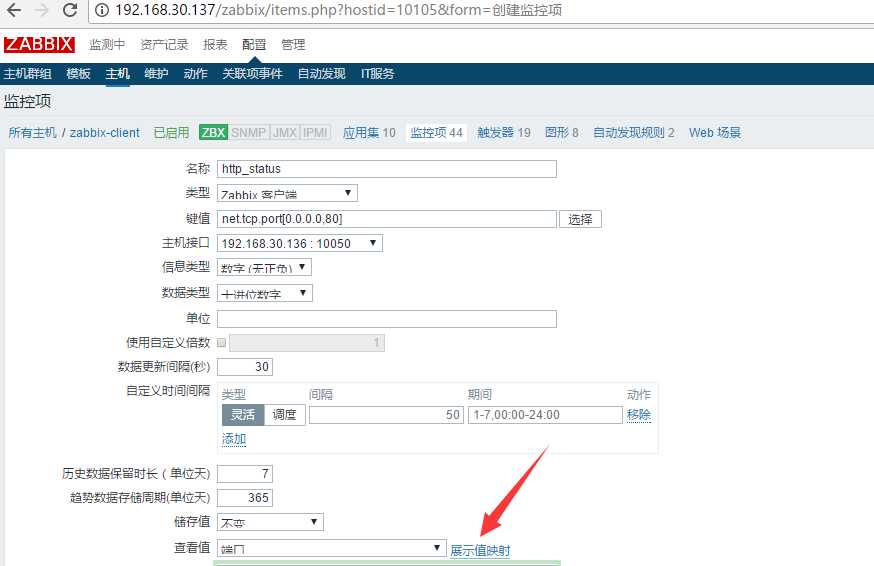Reload the page with refresh icon
This screenshot has height=566, width=874.
(x=70, y=10)
